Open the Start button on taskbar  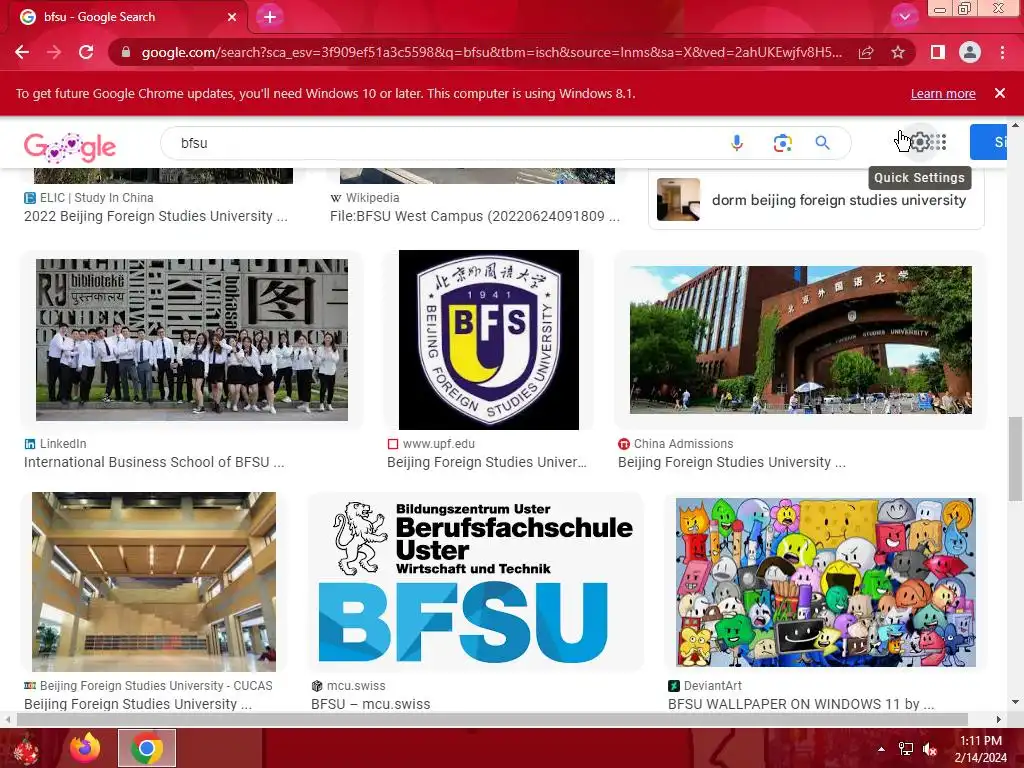coord(25,748)
